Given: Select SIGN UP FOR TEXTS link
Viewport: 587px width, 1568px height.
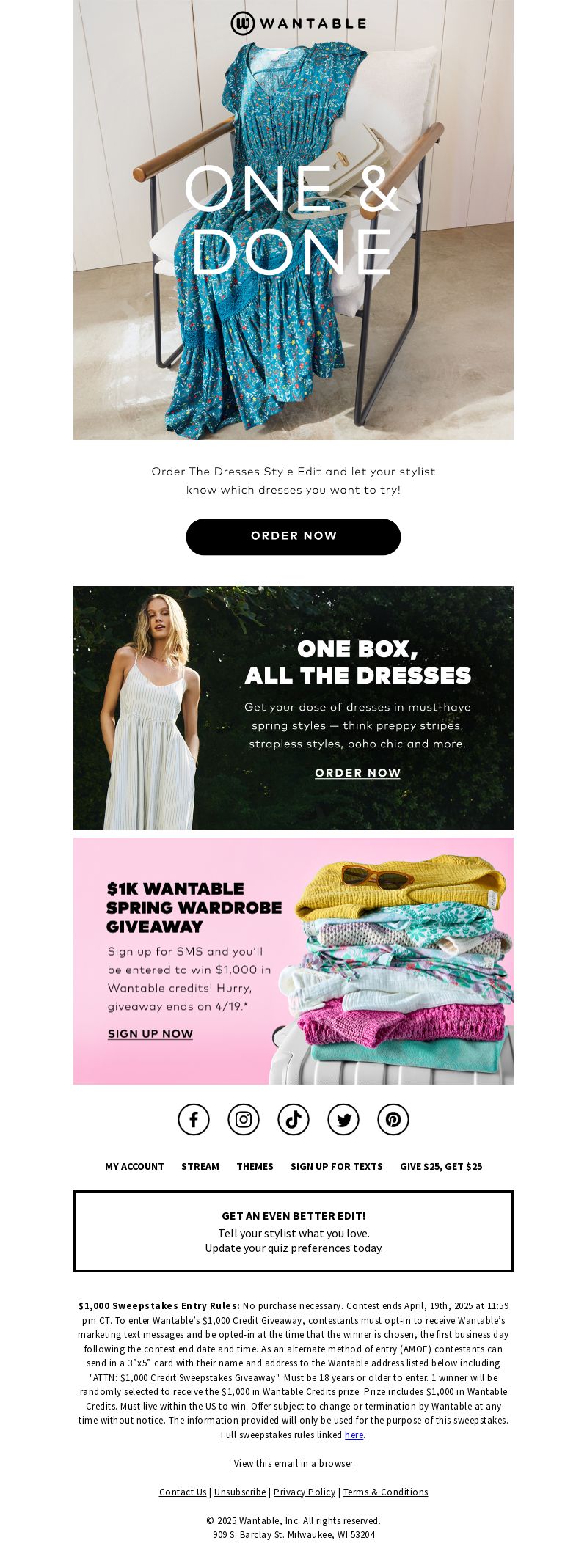Looking at the screenshot, I should click(x=337, y=1166).
